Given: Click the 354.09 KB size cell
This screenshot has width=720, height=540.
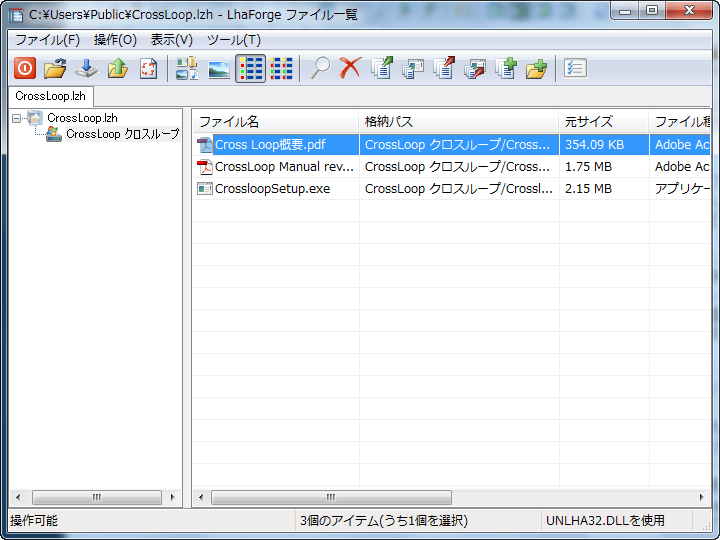Looking at the screenshot, I should 595,145.
